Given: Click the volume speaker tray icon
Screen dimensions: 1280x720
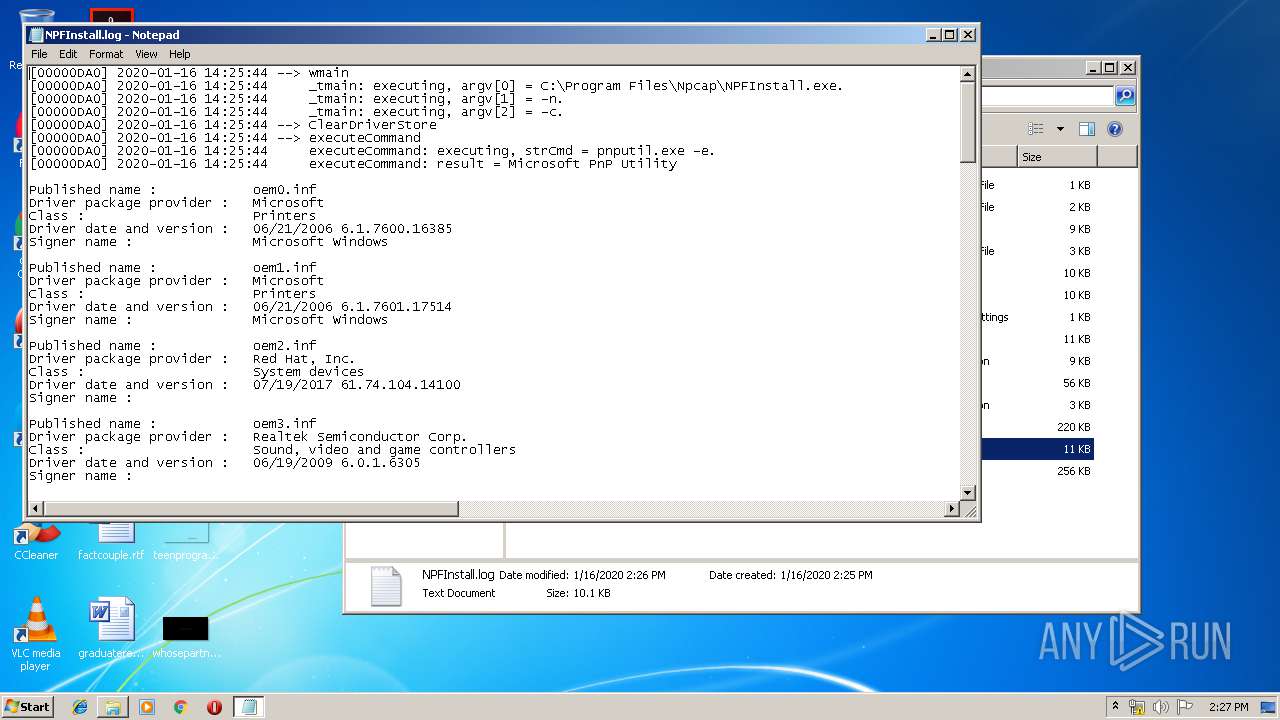Looking at the screenshot, I should pos(1161,706).
